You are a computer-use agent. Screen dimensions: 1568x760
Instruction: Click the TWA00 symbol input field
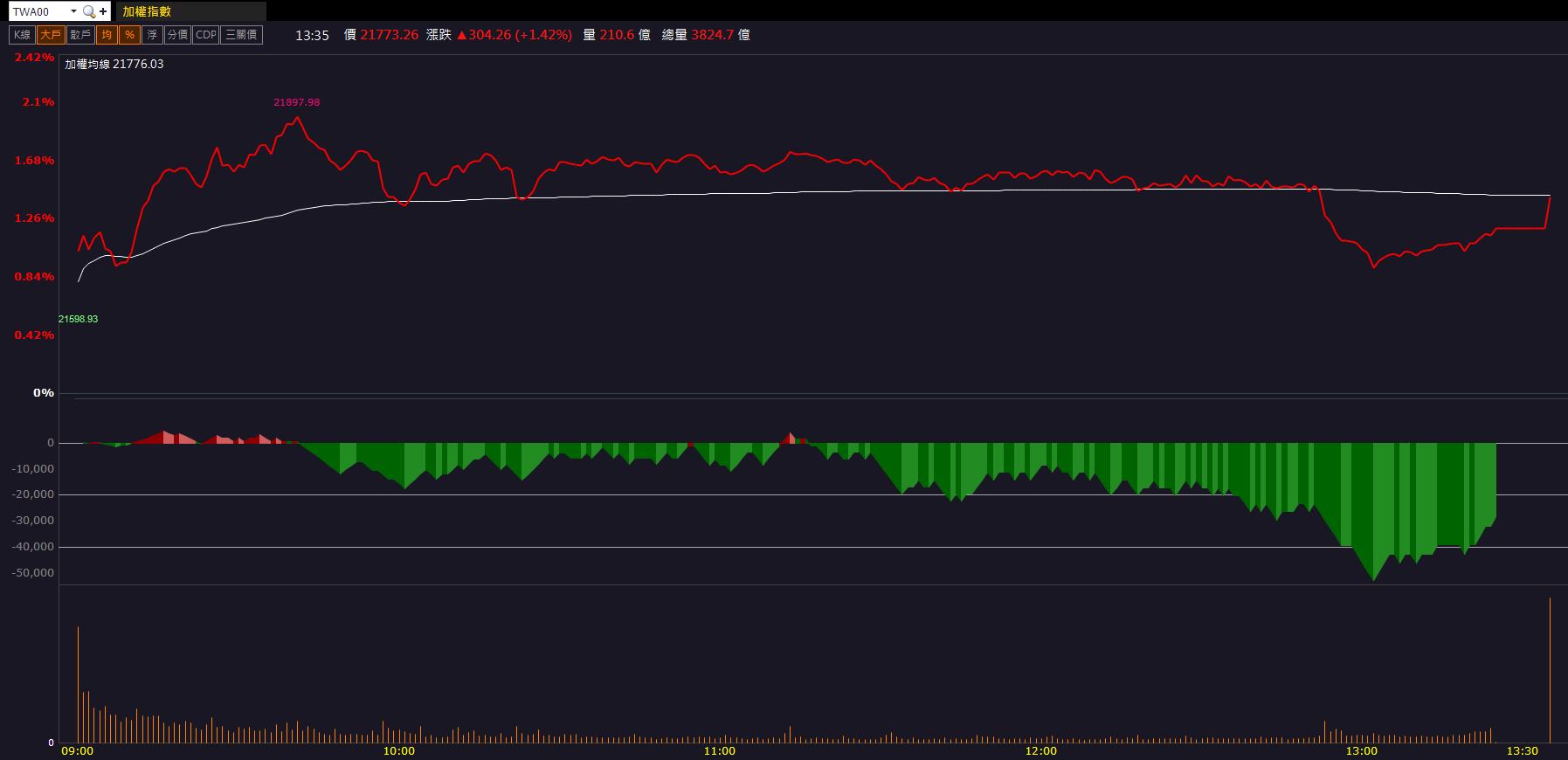(38, 11)
